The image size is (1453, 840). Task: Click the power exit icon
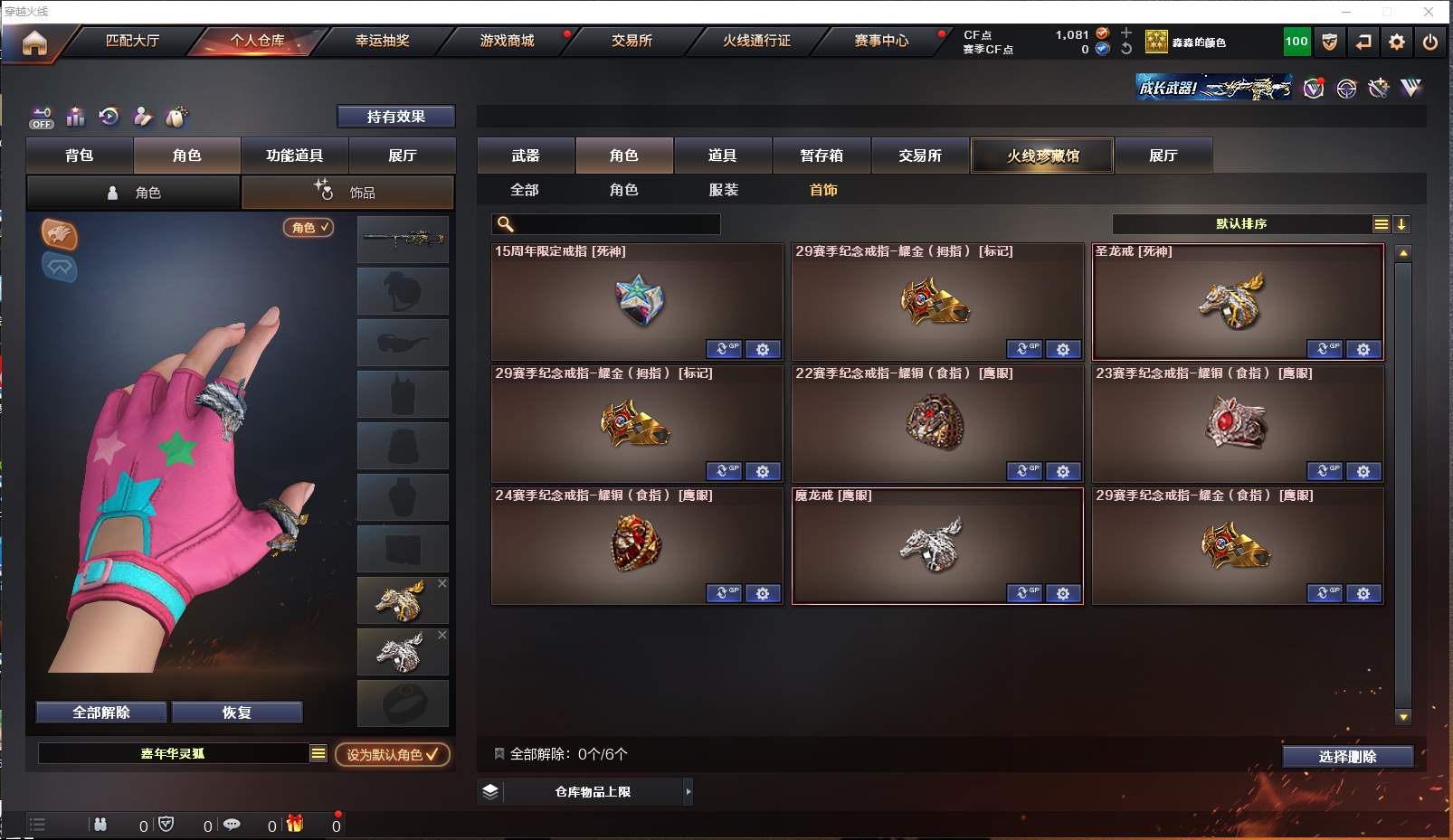[1429, 42]
